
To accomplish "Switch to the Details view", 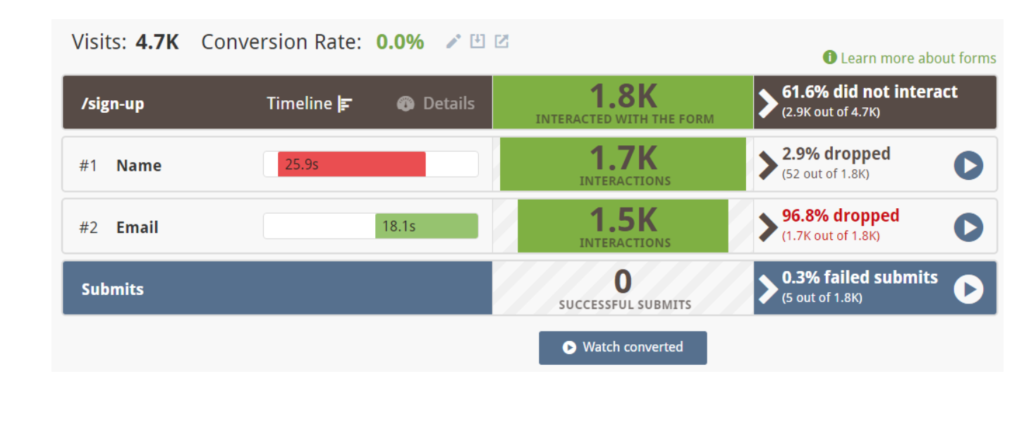I will [436, 104].
